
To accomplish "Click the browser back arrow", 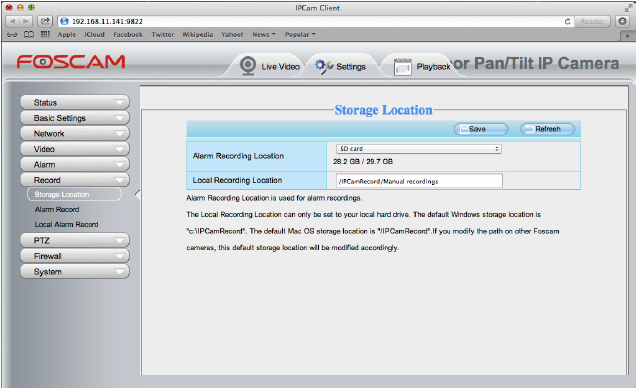I will click(x=13, y=21).
